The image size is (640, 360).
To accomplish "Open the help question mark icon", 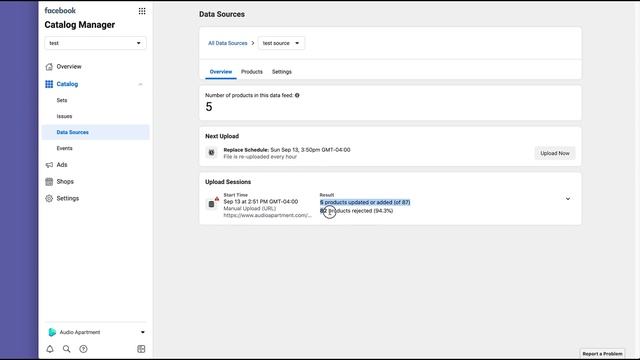I will (x=83, y=349).
